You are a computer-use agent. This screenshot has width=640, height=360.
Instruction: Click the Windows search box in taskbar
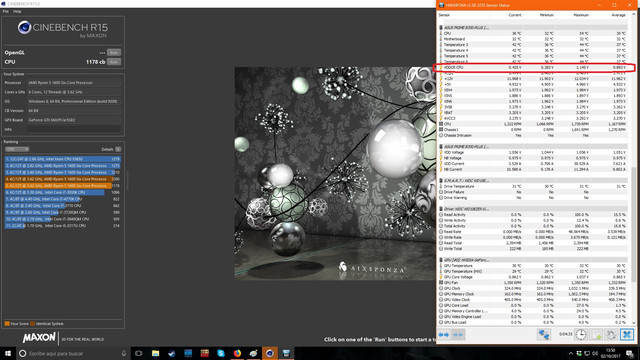[x=72, y=353]
